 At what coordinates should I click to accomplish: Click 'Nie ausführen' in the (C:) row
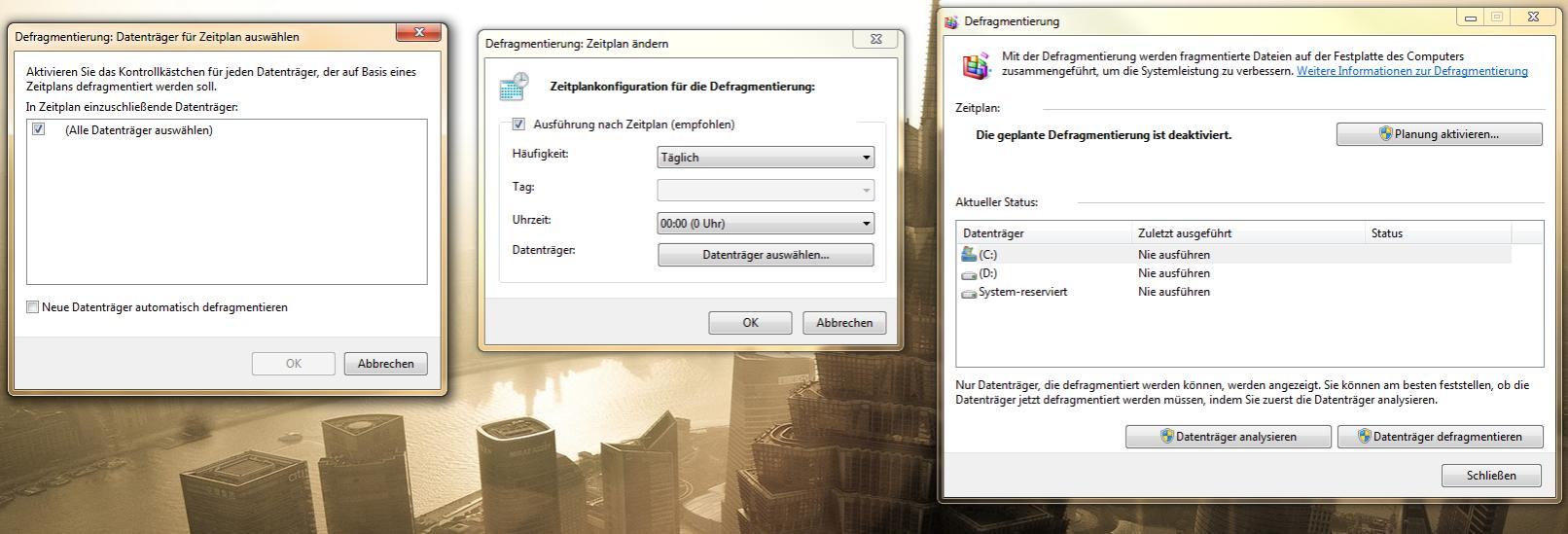coord(1174,255)
